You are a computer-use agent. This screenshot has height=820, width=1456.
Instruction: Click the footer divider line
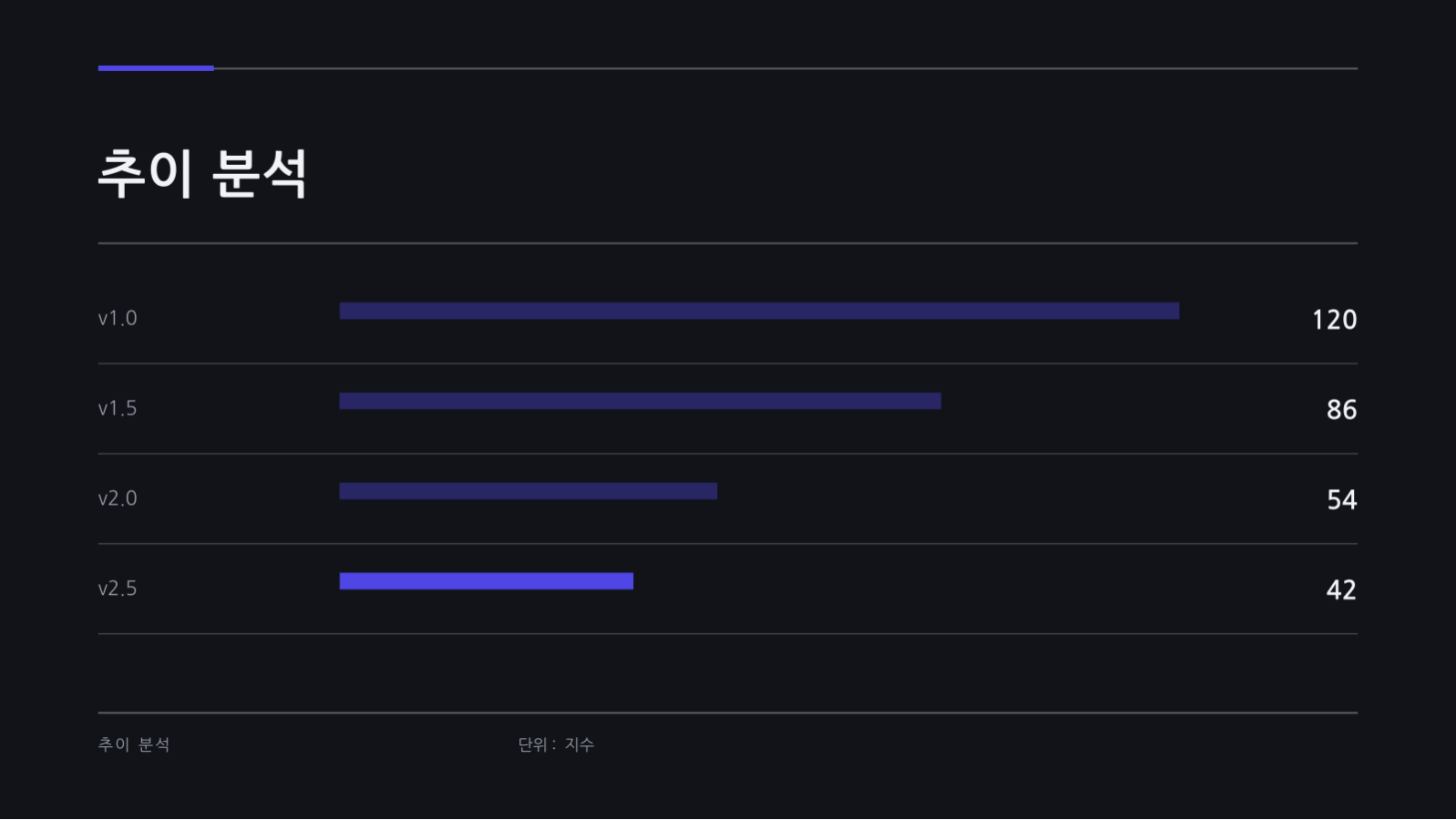pos(728,712)
